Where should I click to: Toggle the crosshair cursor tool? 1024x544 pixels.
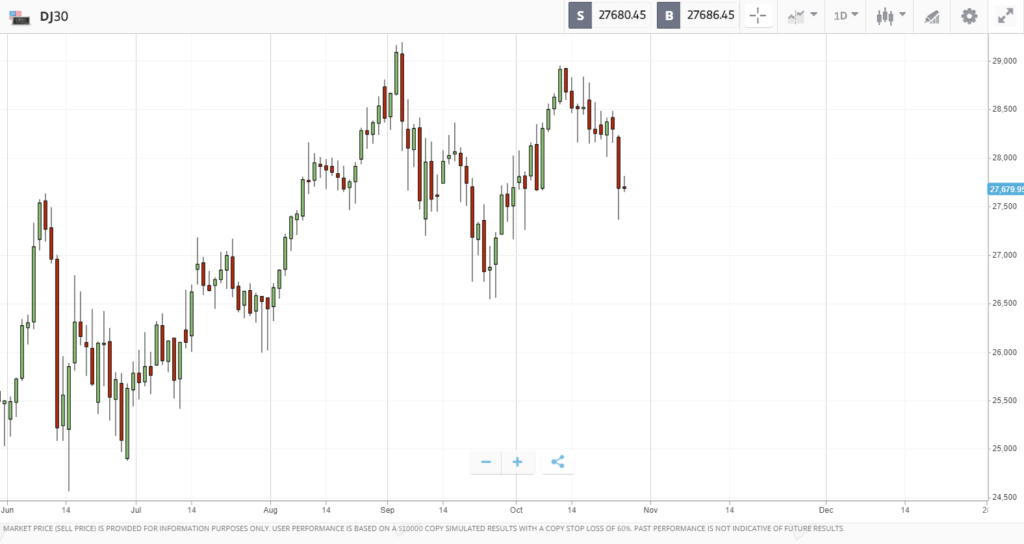point(758,16)
